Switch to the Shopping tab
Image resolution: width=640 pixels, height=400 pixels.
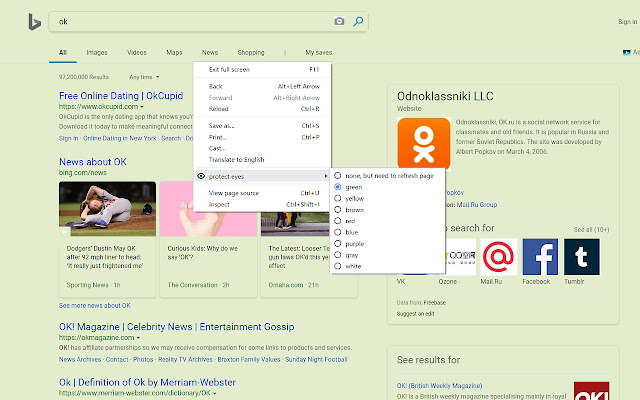(251, 53)
